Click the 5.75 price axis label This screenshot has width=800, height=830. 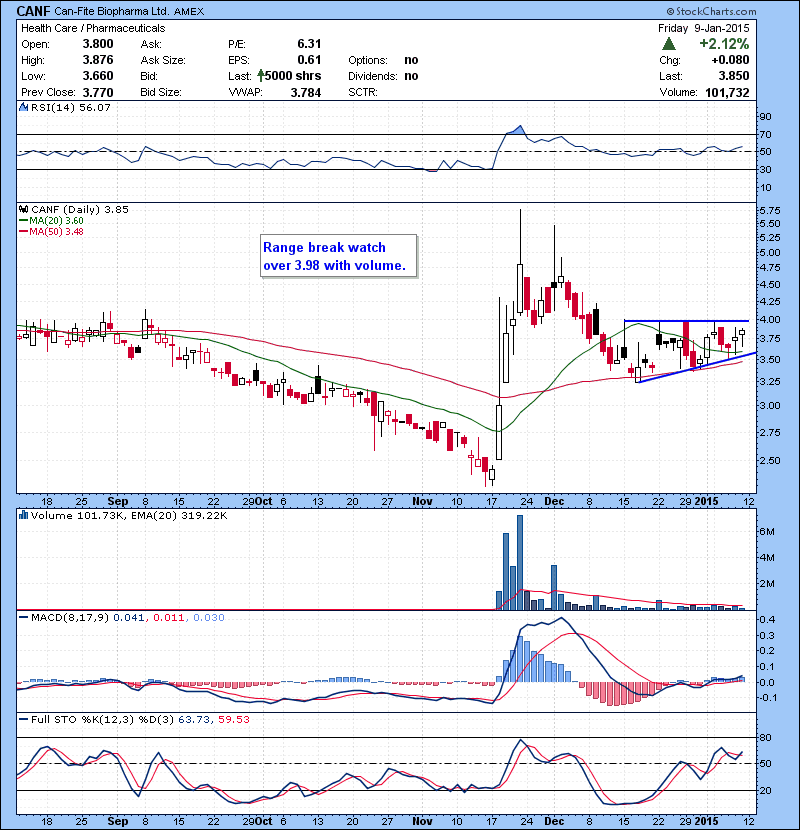[770, 210]
